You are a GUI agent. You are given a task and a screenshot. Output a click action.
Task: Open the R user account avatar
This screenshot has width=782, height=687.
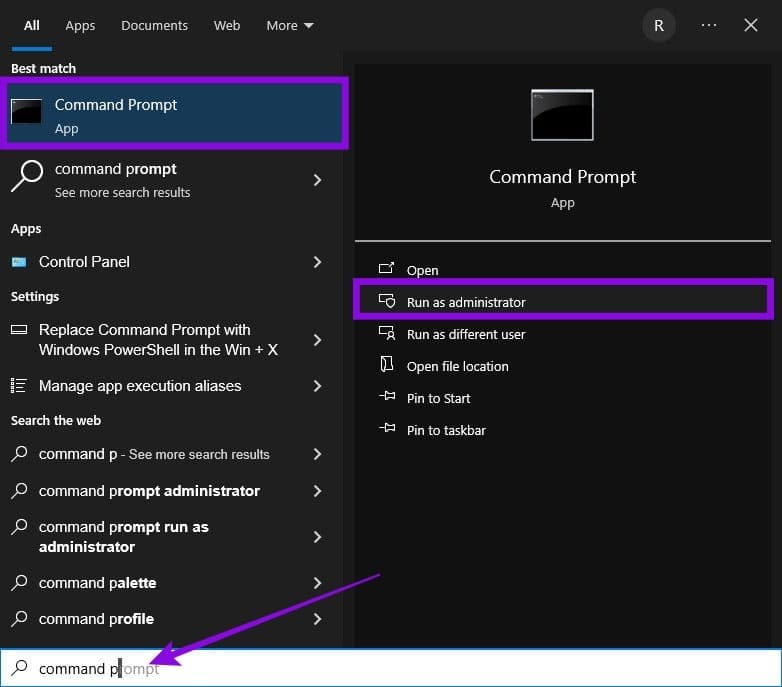(659, 25)
